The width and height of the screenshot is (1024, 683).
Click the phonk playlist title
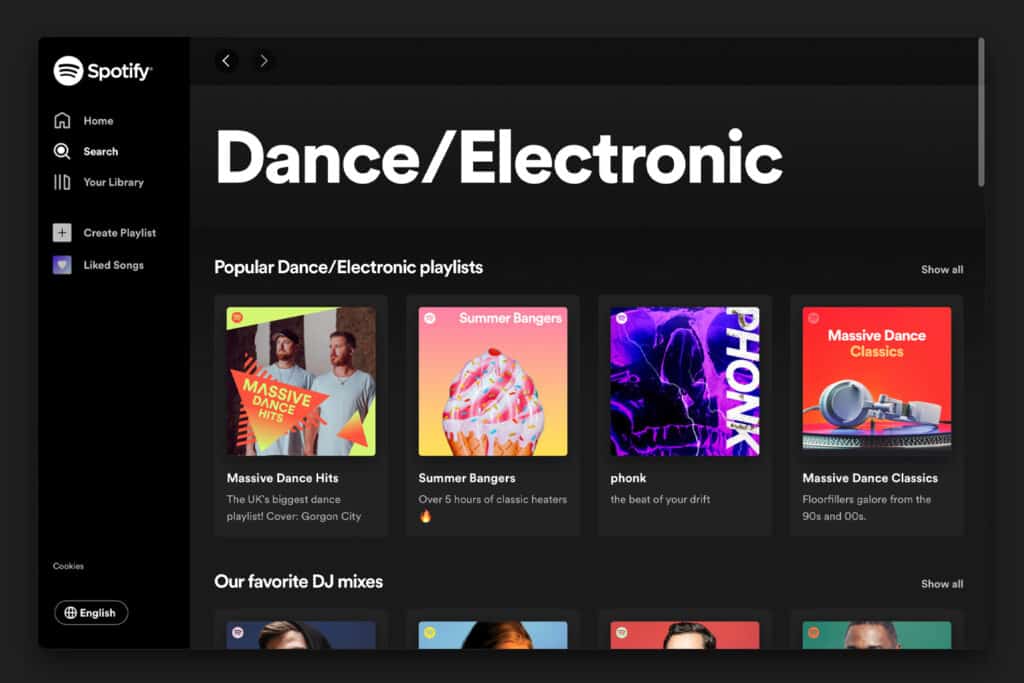pyautogui.click(x=628, y=478)
